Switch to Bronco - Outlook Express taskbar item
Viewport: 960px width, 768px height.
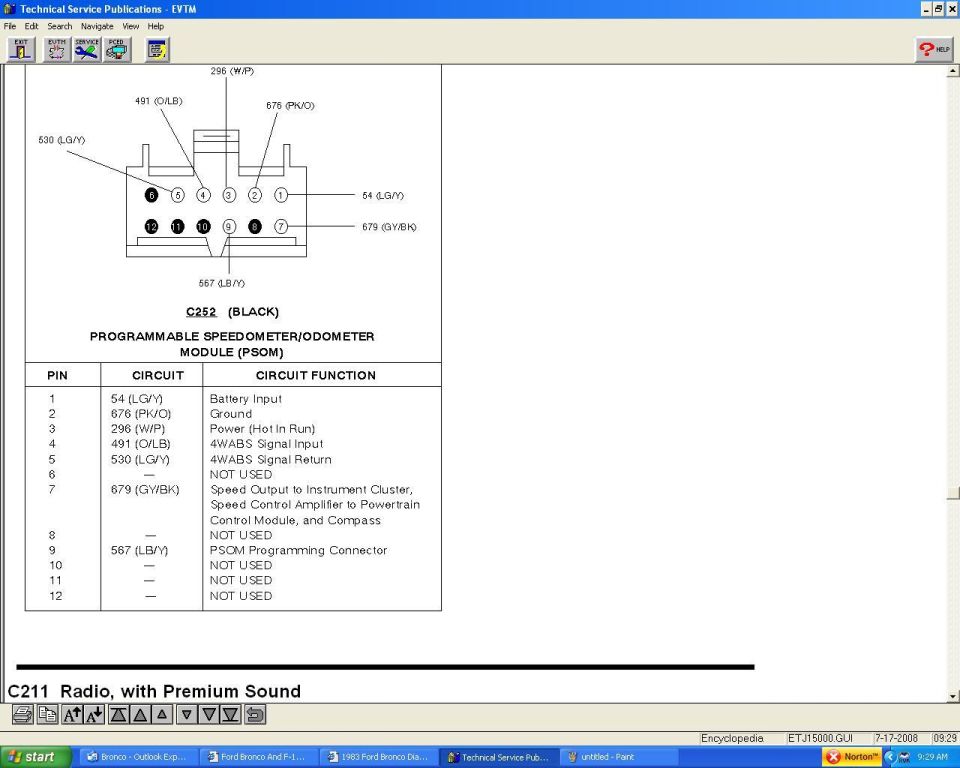click(140, 757)
